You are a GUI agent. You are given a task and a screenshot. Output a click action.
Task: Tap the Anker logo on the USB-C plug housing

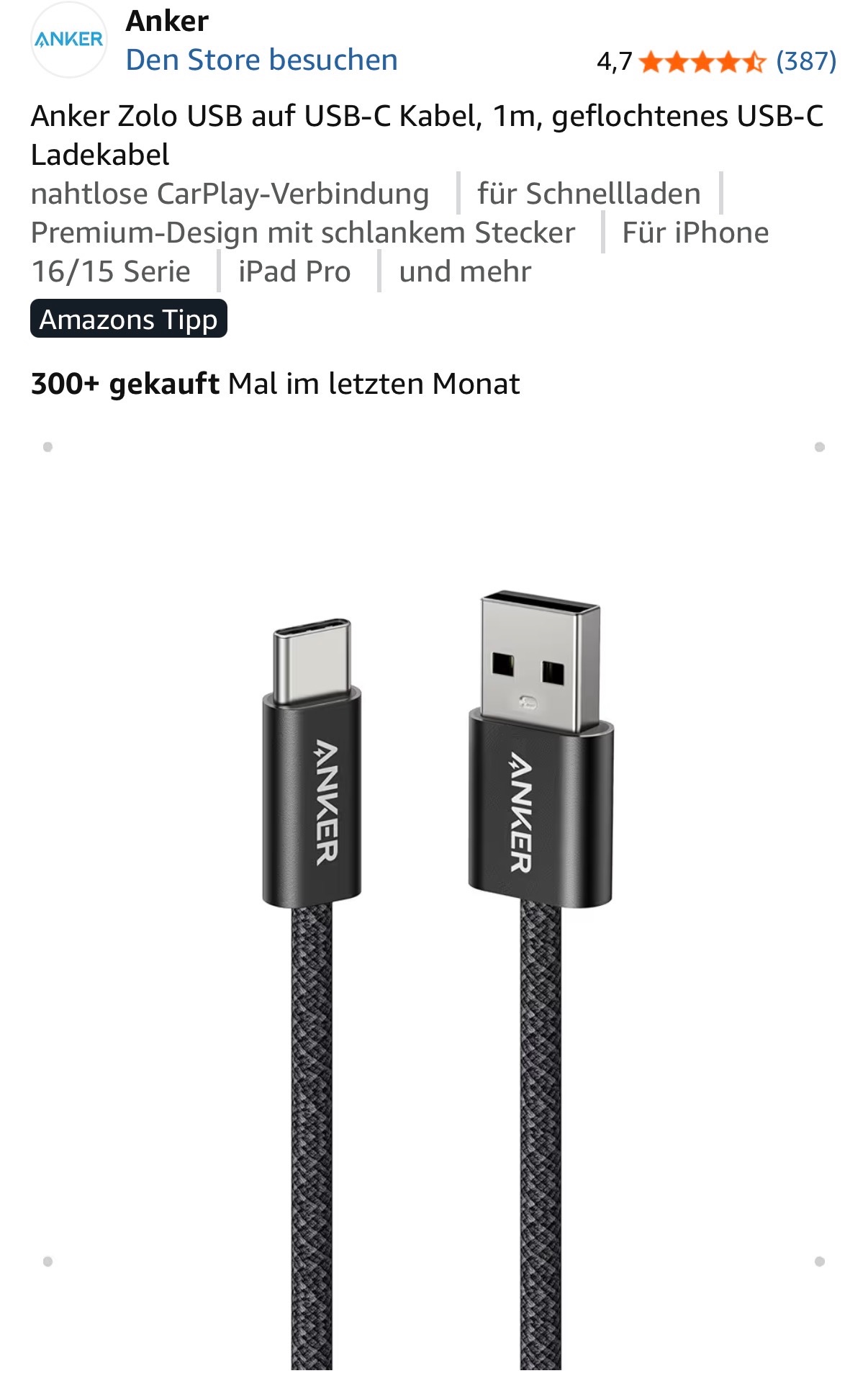326,801
